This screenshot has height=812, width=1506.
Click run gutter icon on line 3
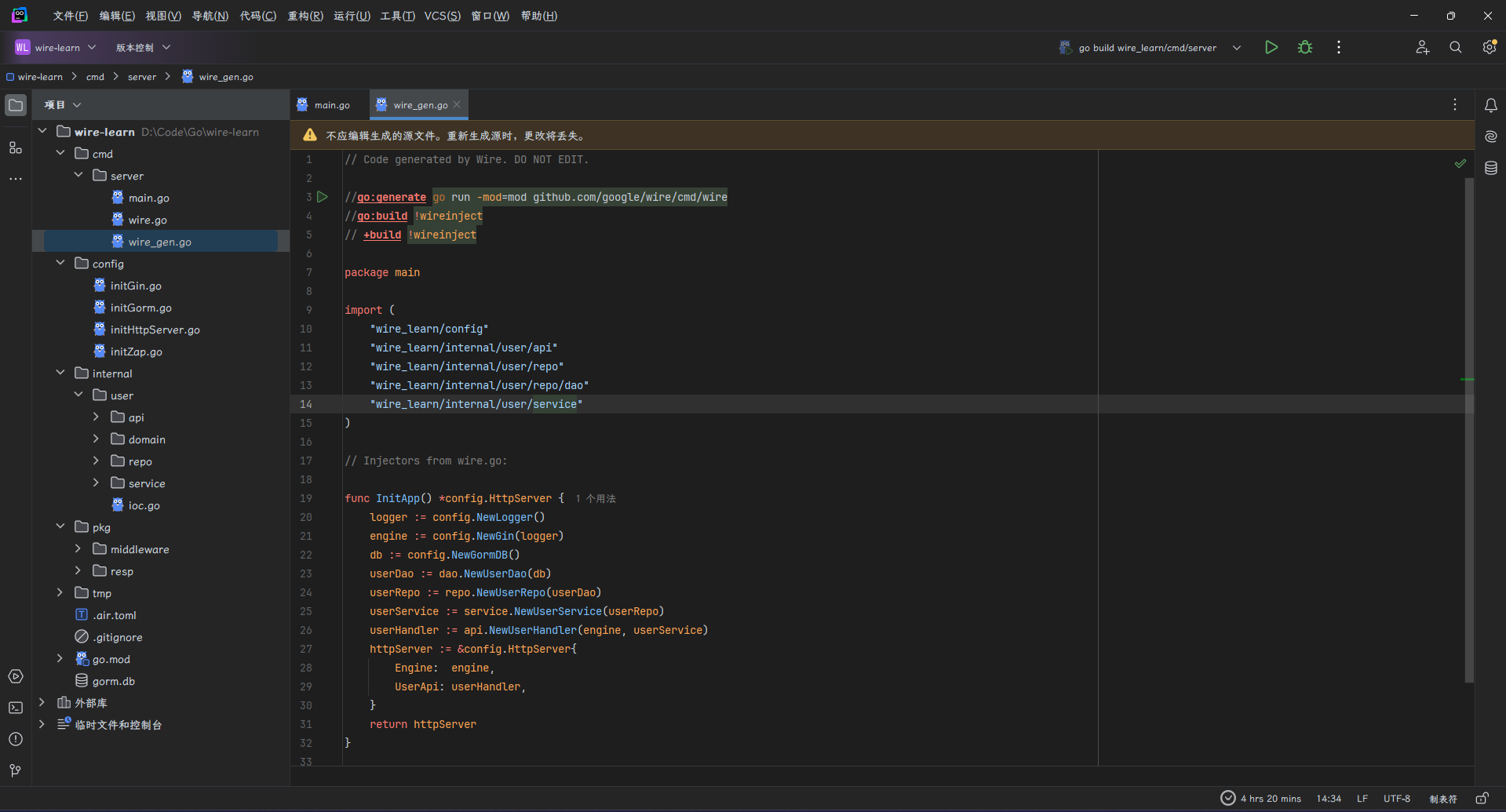(323, 197)
